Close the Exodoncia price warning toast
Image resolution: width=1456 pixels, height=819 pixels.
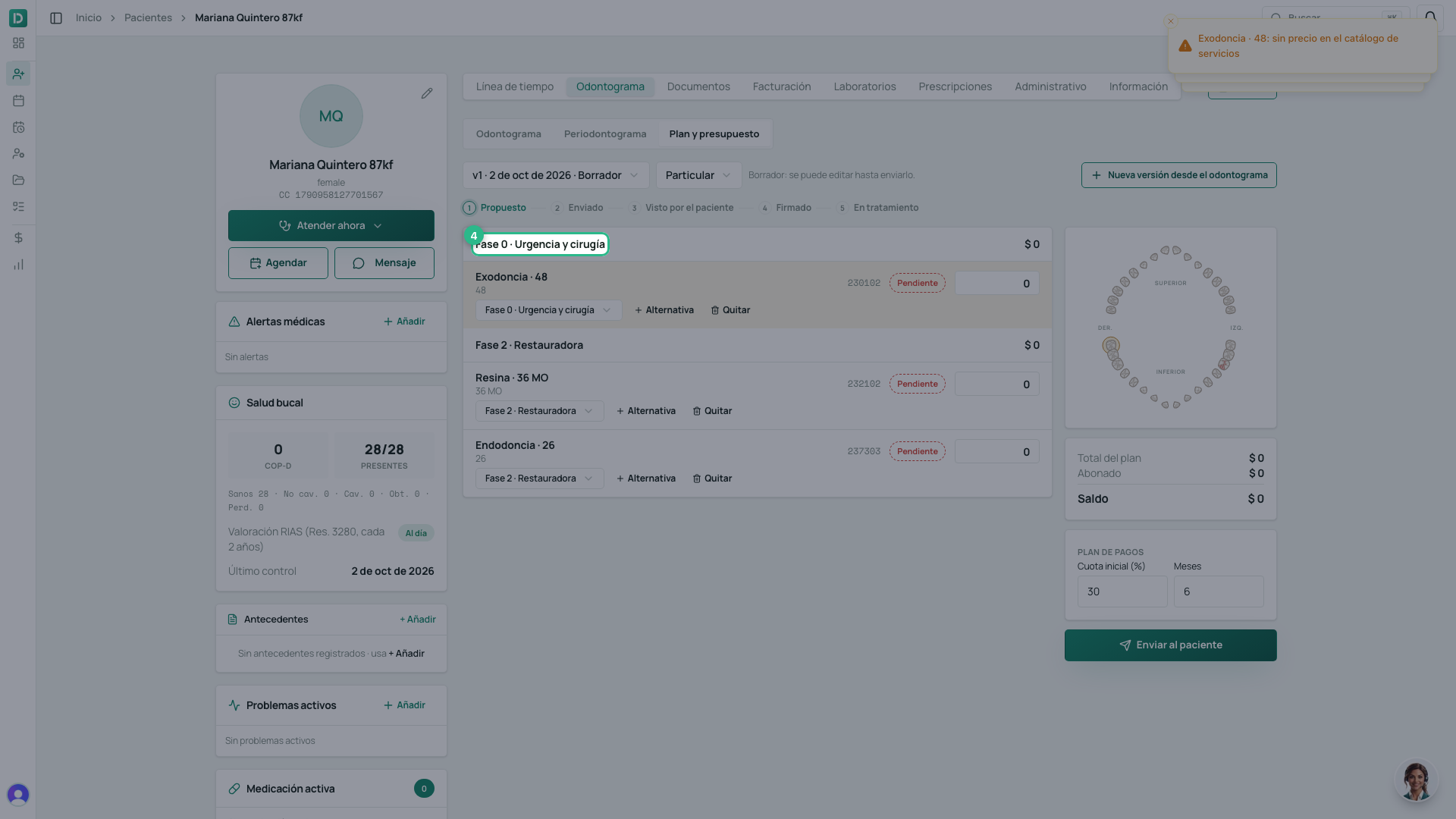(1171, 21)
